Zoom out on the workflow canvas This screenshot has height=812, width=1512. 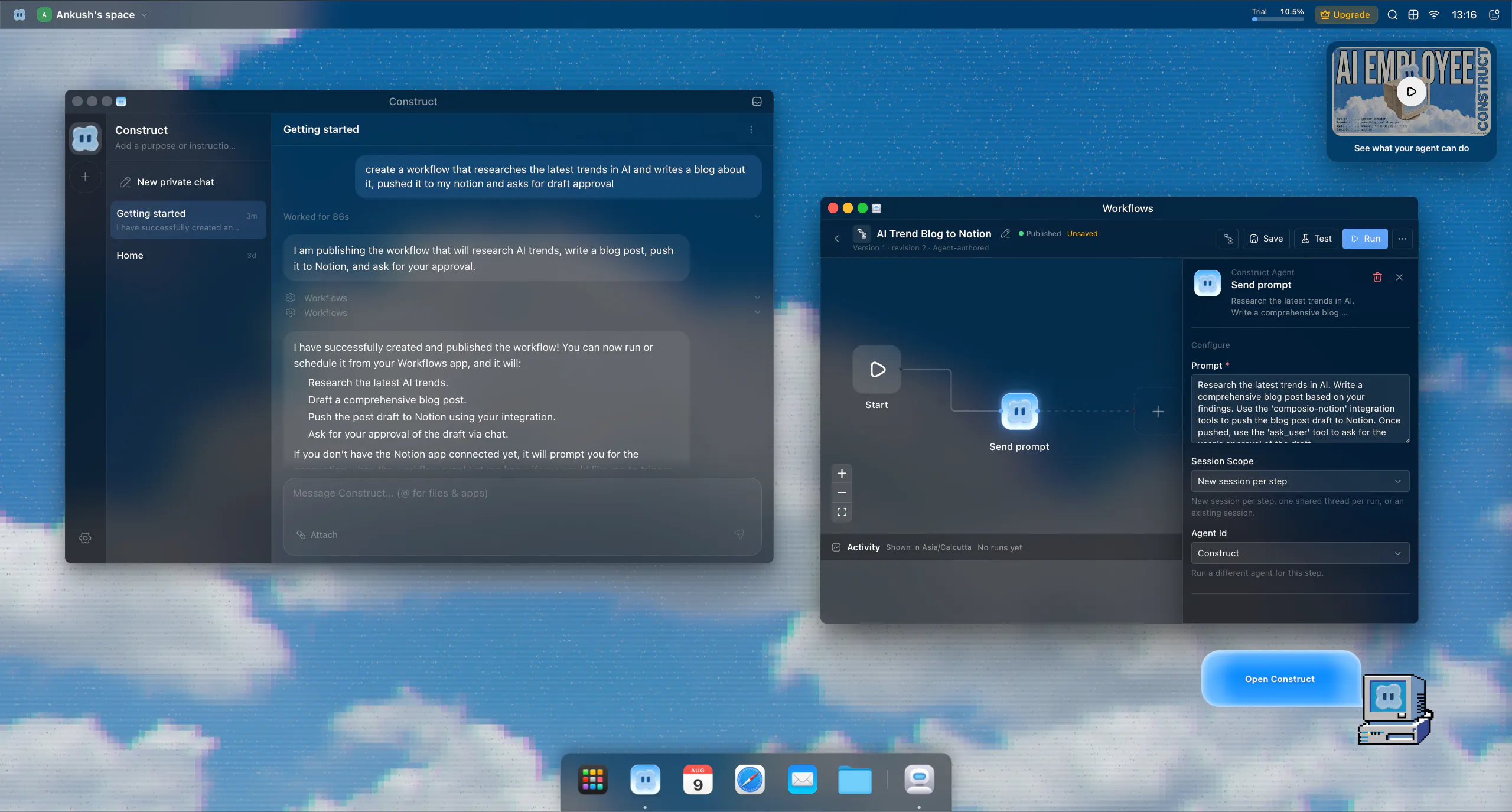(x=842, y=493)
